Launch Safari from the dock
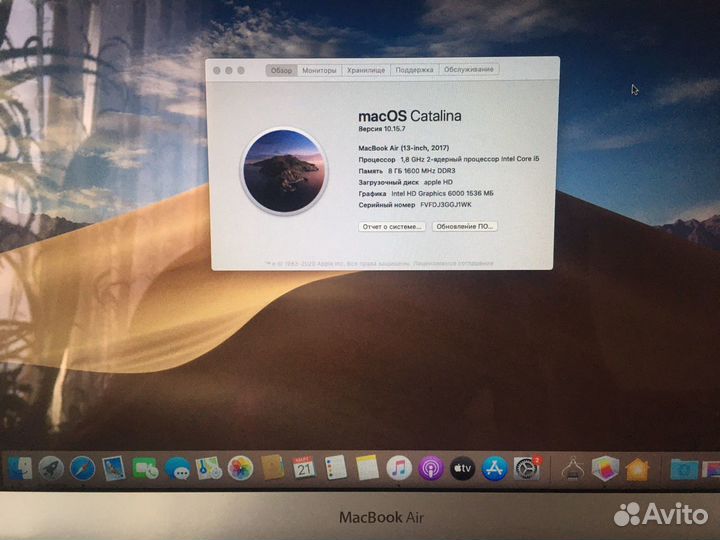The height and width of the screenshot is (540, 720). point(83,468)
